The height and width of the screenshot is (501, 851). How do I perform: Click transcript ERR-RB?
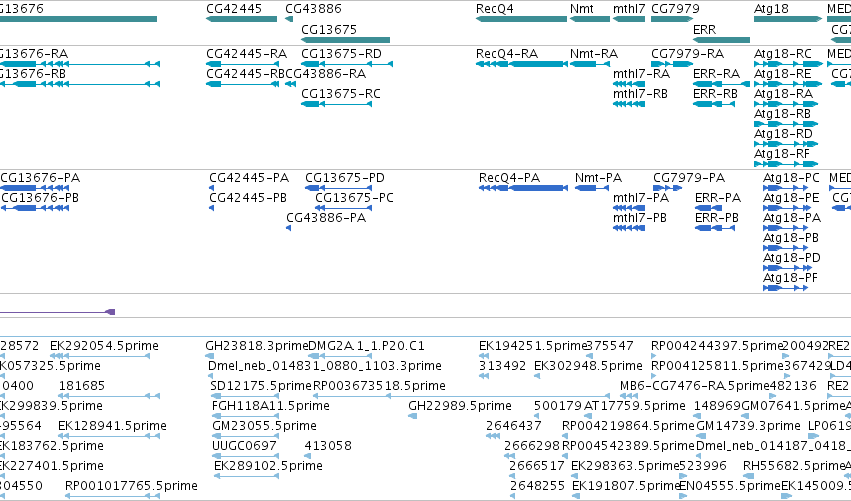coord(714,104)
